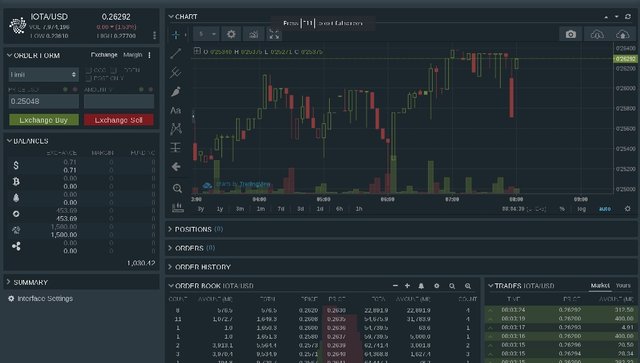Viewport: 640px width, 363px height.
Task: Collapse the Order Form panel
Action: (x=9, y=55)
